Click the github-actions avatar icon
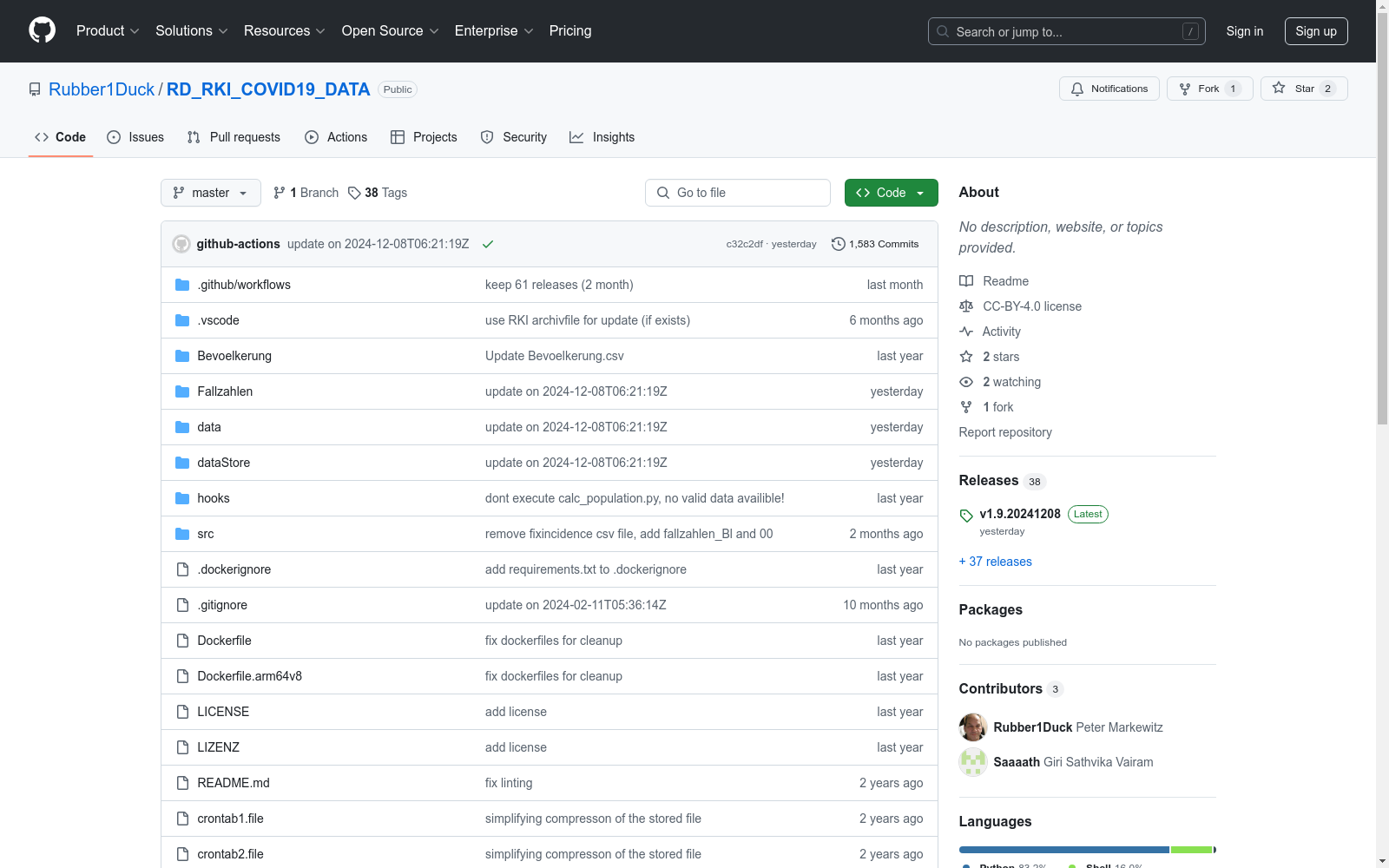 [181, 244]
